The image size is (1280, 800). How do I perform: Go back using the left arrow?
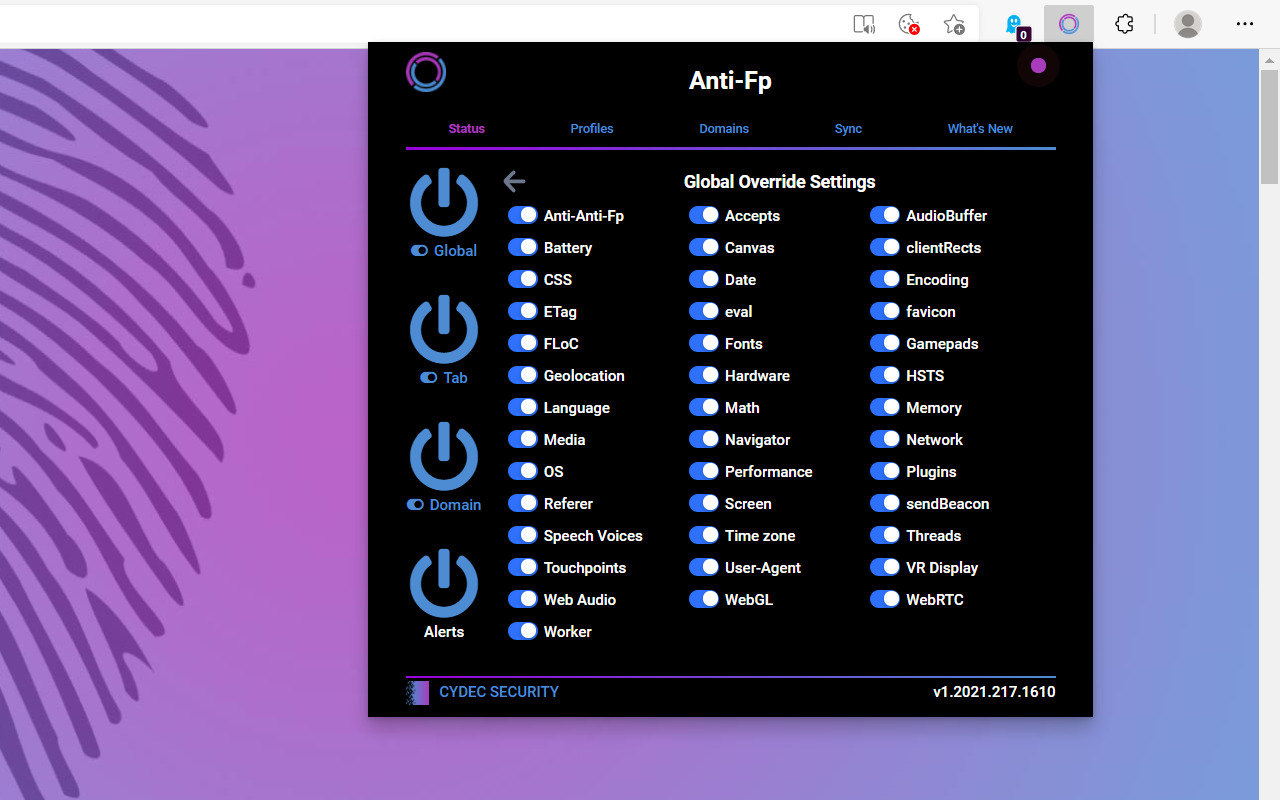(514, 181)
